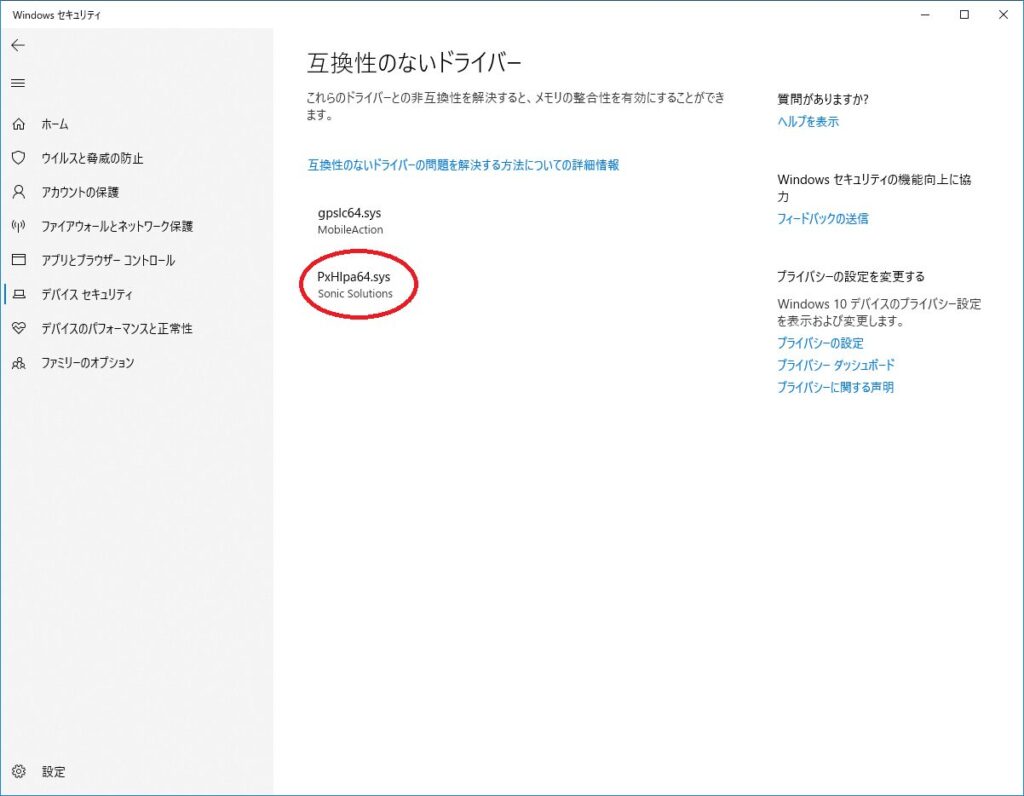Open 設定 at the sidebar bottom
Image resolution: width=1024 pixels, height=796 pixels.
click(54, 772)
